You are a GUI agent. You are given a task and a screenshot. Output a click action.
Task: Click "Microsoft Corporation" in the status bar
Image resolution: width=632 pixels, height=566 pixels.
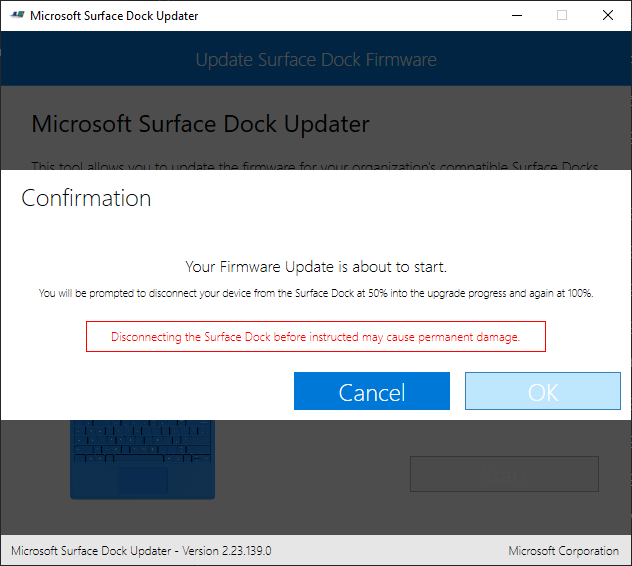tap(563, 551)
